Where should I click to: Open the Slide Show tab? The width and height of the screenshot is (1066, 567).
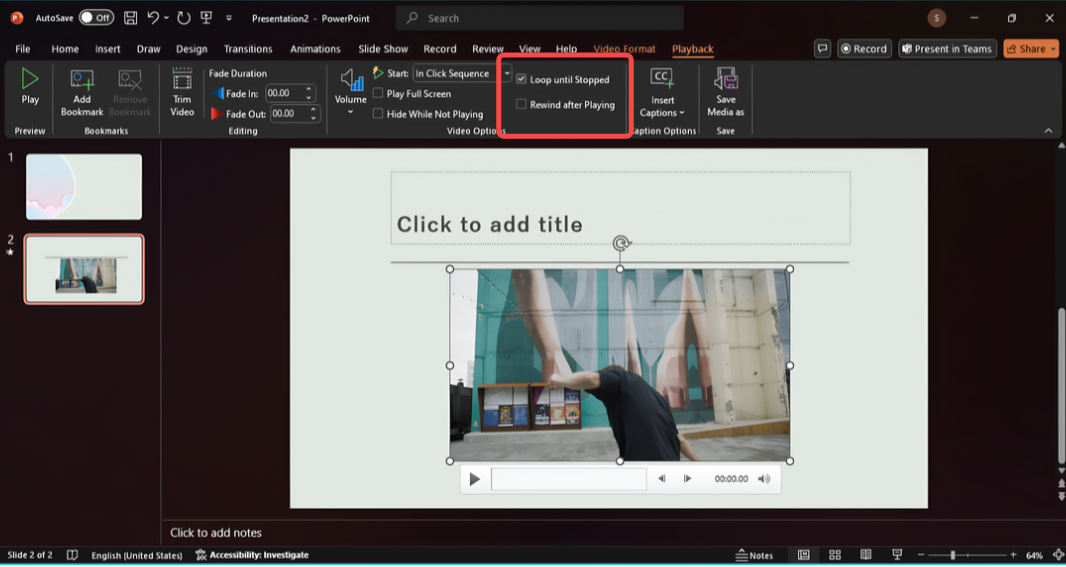pyautogui.click(x=383, y=49)
